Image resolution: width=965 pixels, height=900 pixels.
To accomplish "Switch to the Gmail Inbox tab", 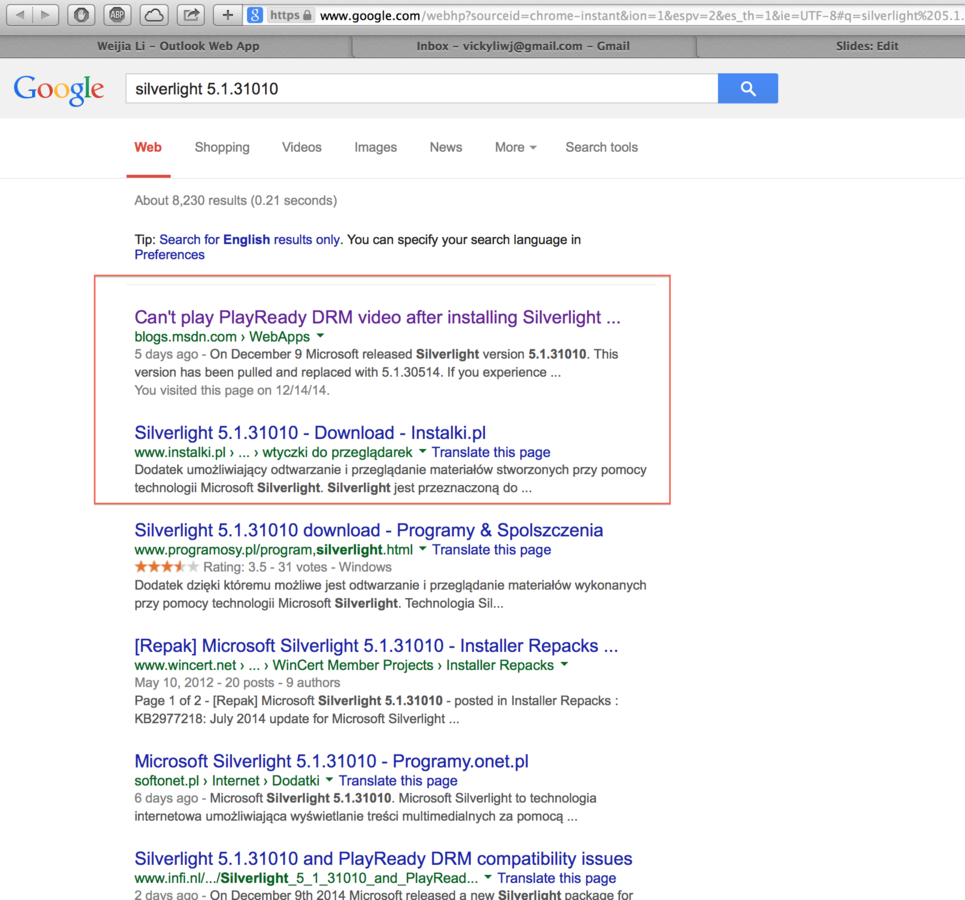I will 523,46.
